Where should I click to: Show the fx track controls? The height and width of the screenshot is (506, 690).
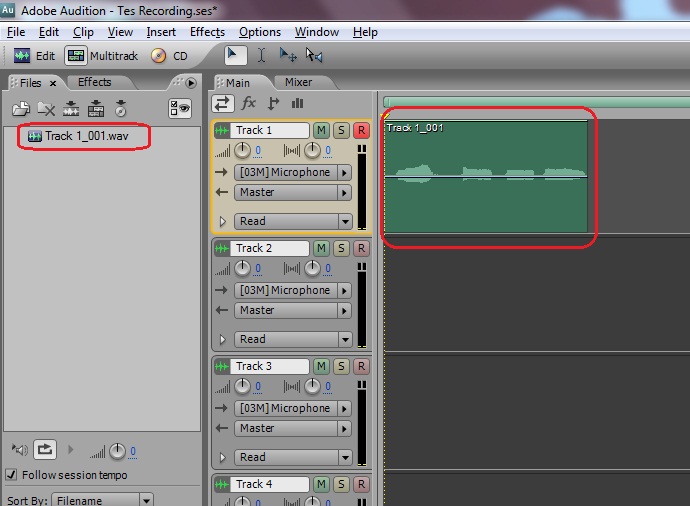click(249, 103)
